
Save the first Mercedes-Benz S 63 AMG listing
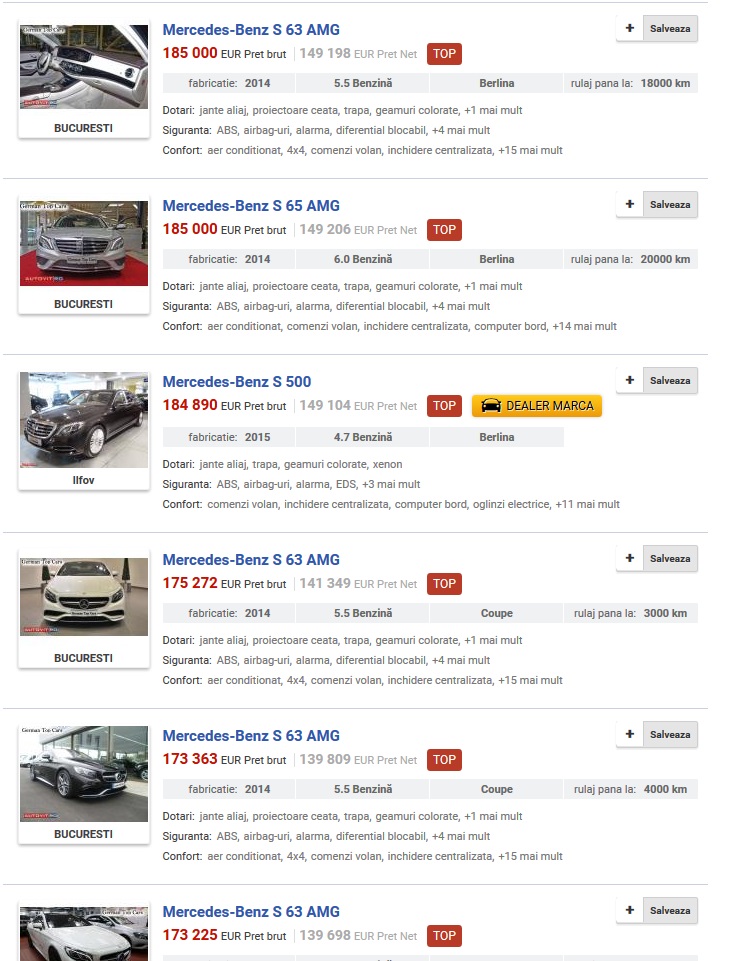coord(670,28)
